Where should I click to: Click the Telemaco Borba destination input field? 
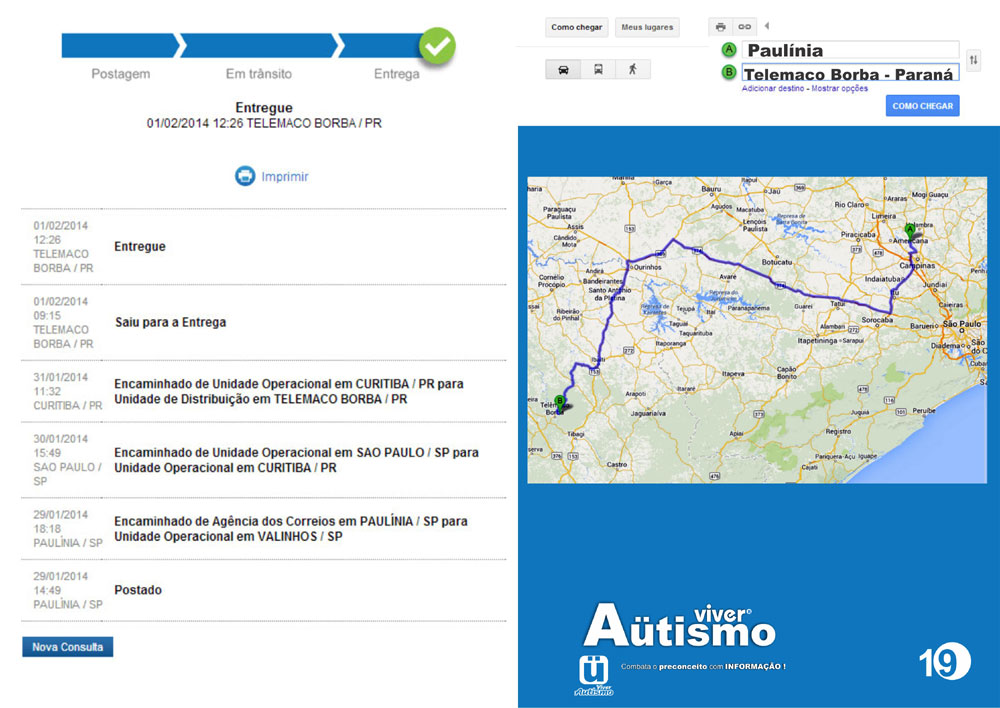tap(850, 73)
